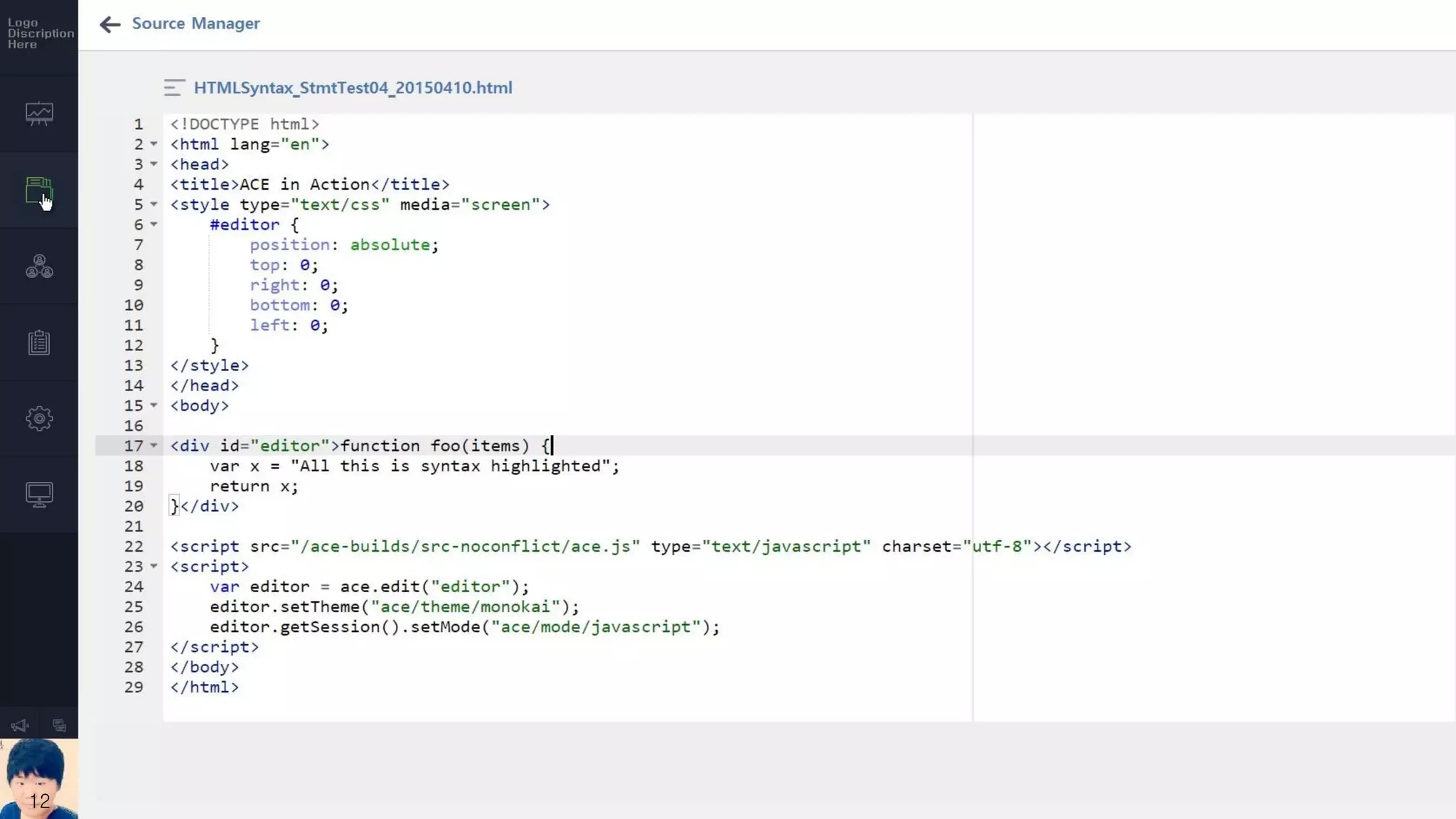Open the settings gear icon in sidebar
The height and width of the screenshot is (819, 1456).
[x=39, y=418]
